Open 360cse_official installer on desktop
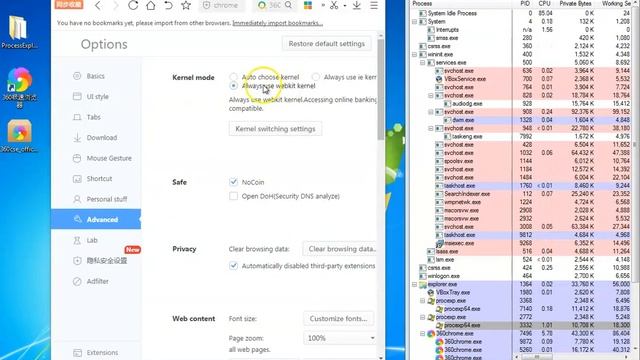Screen dimensions: 640x360 pyautogui.click(x=19, y=136)
